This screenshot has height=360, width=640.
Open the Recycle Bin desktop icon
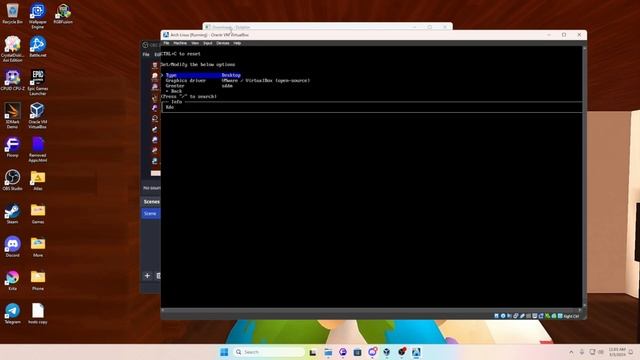click(x=12, y=14)
